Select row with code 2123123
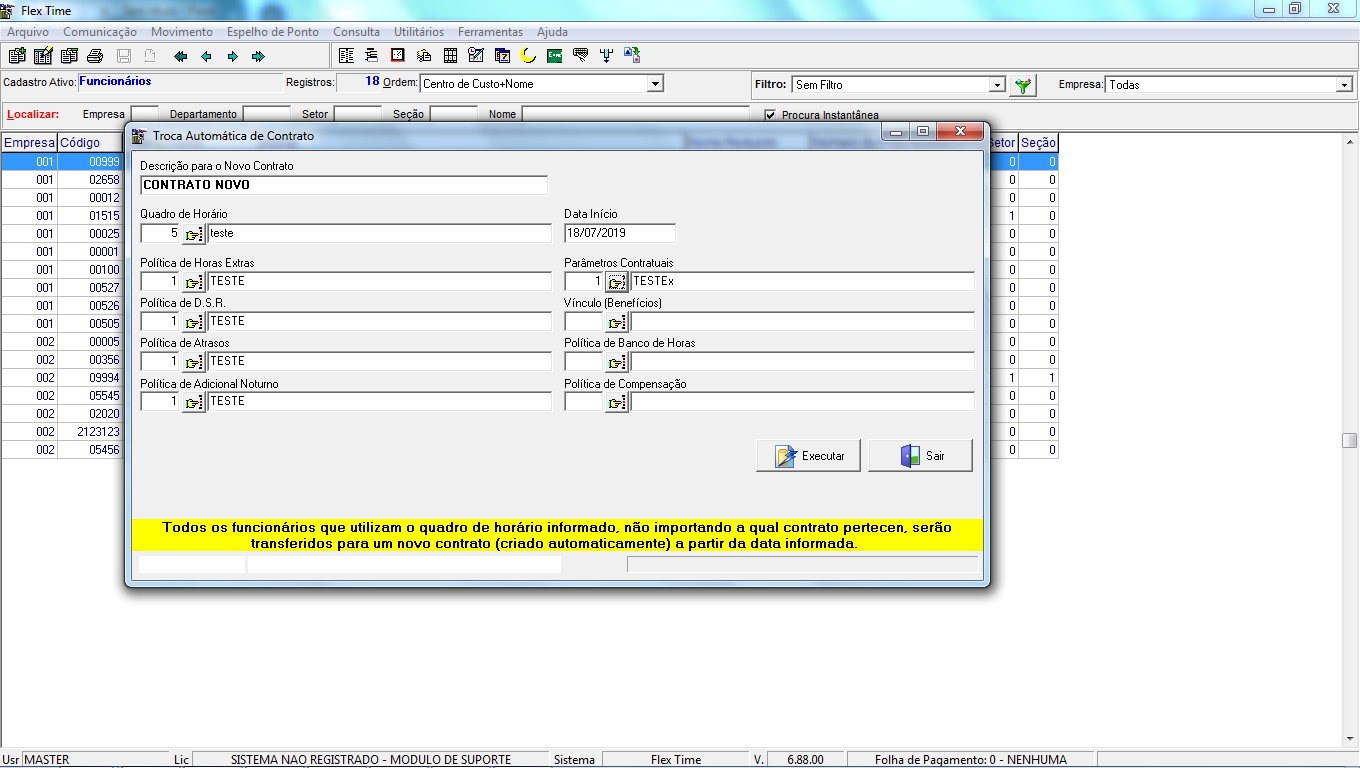 click(61, 432)
